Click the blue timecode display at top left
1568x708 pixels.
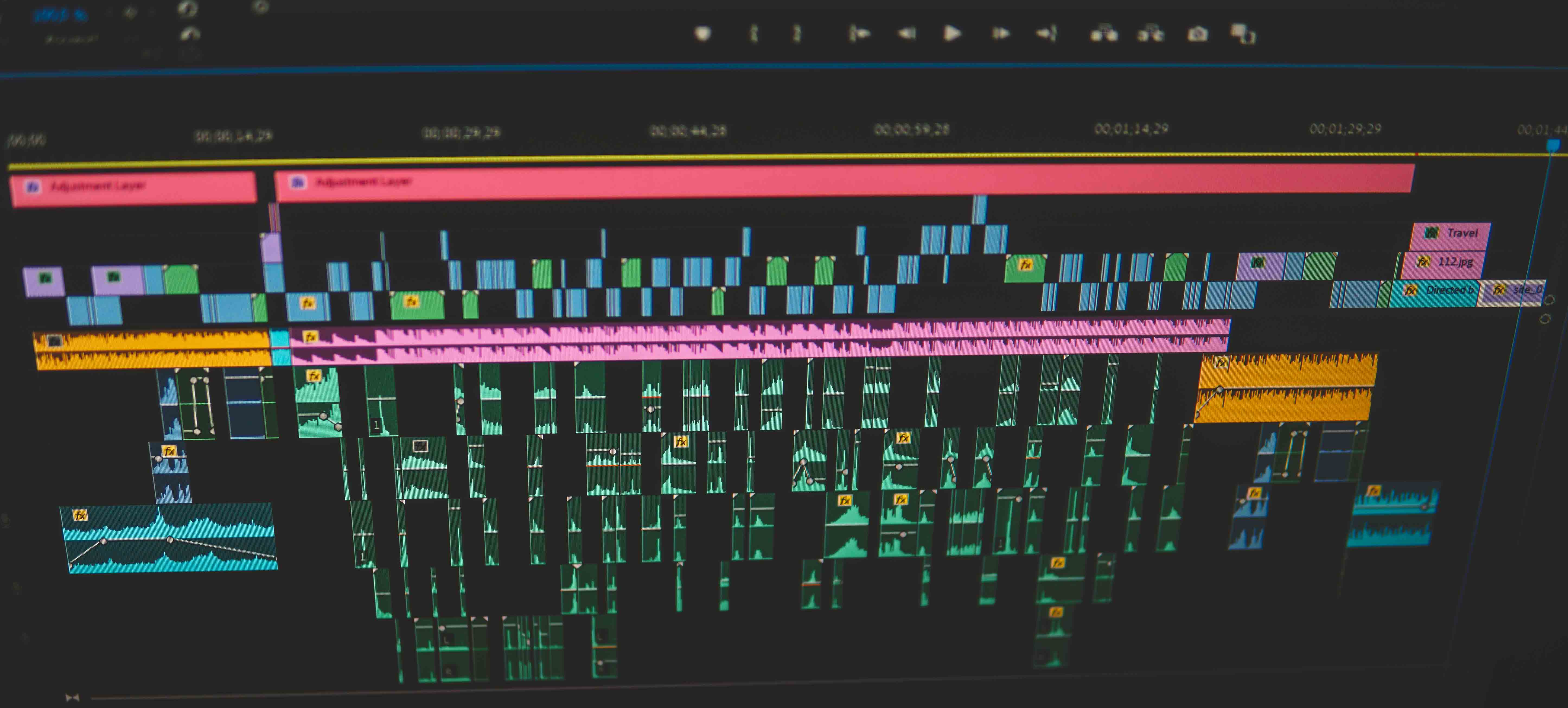click(60, 15)
